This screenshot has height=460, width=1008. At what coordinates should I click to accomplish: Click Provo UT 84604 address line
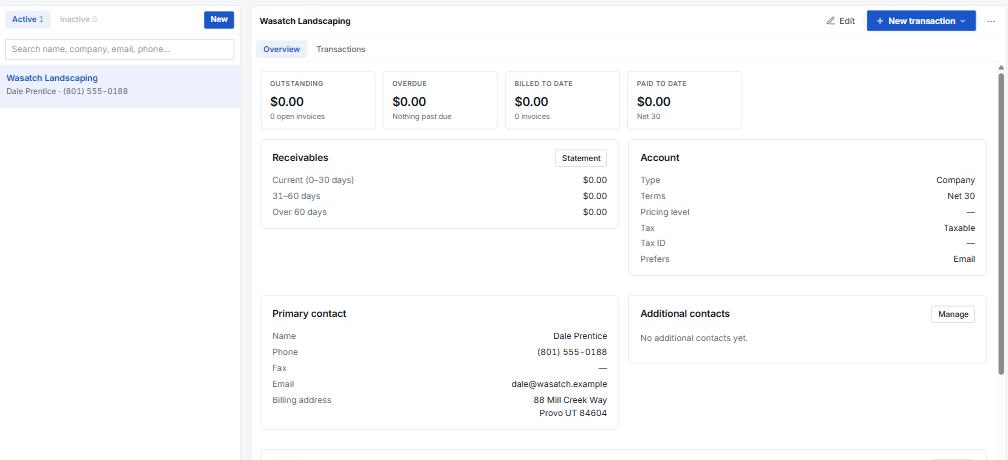pyautogui.click(x=573, y=413)
